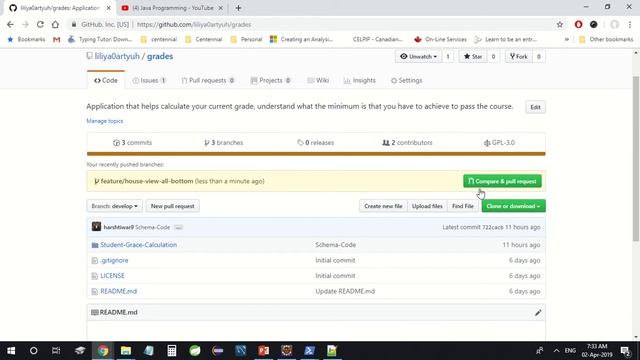
Task: Select the Code tab
Action: (x=106, y=80)
